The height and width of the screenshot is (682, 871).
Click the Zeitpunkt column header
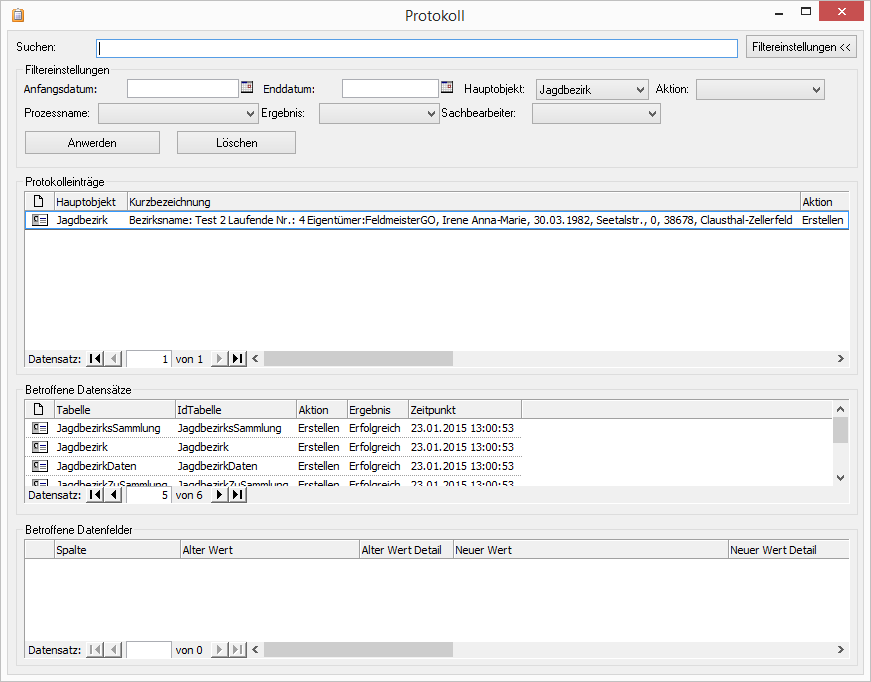pyautogui.click(x=464, y=410)
